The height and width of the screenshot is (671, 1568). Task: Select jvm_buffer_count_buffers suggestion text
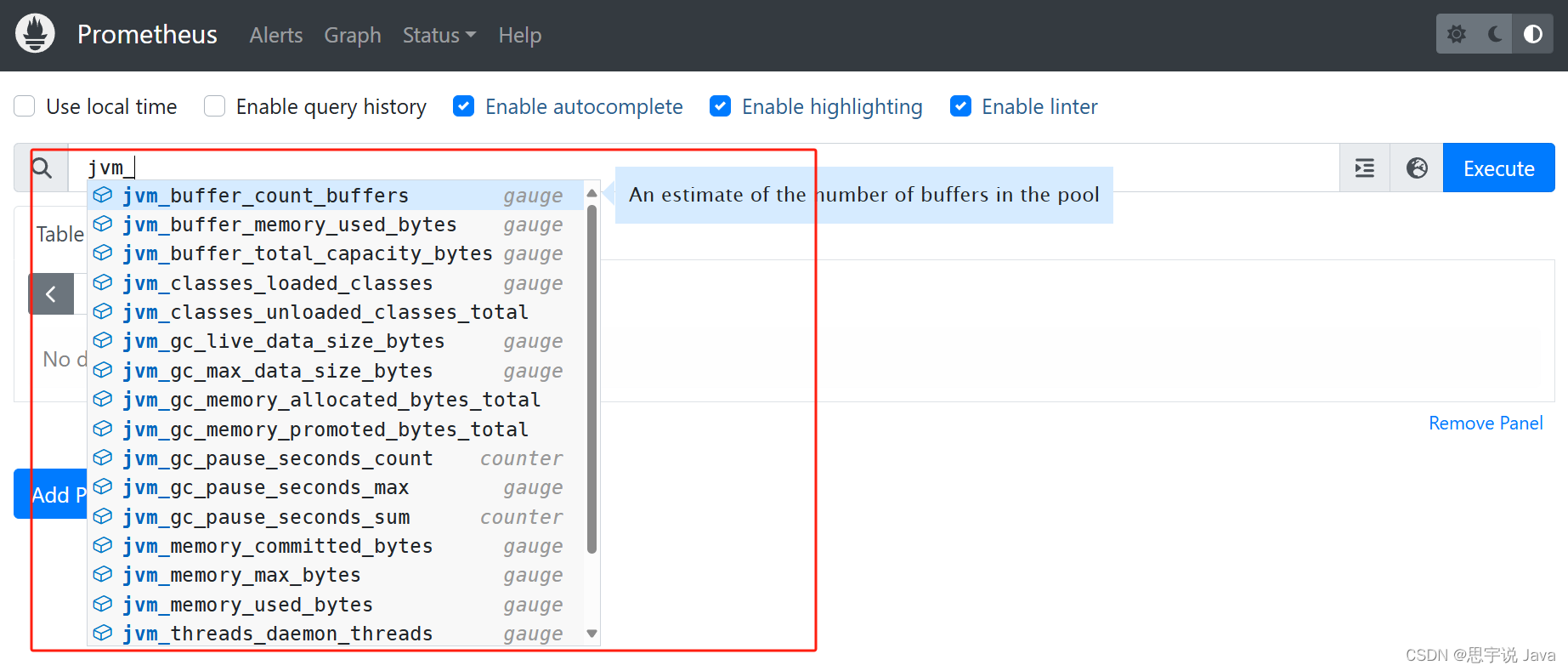(x=265, y=196)
